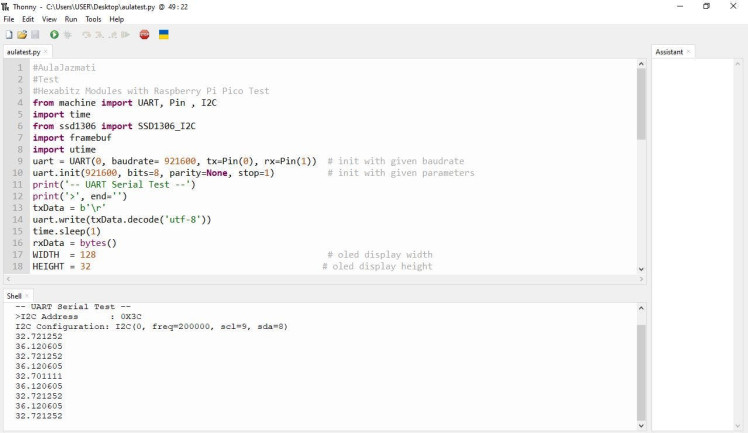Click line number 9 in the gutter
This screenshot has width=748, height=433.
point(20,161)
